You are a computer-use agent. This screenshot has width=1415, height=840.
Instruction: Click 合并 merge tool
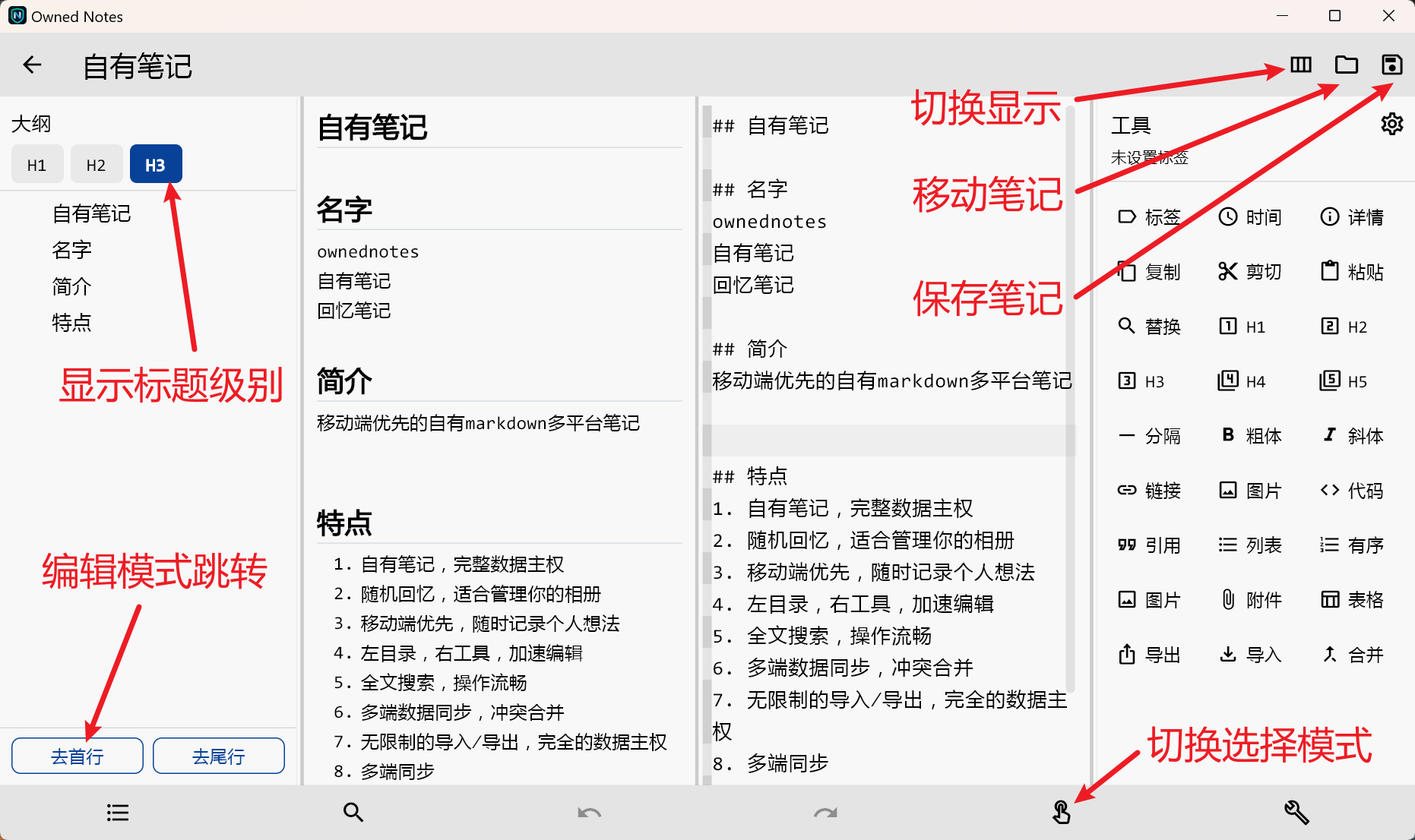click(x=1352, y=655)
